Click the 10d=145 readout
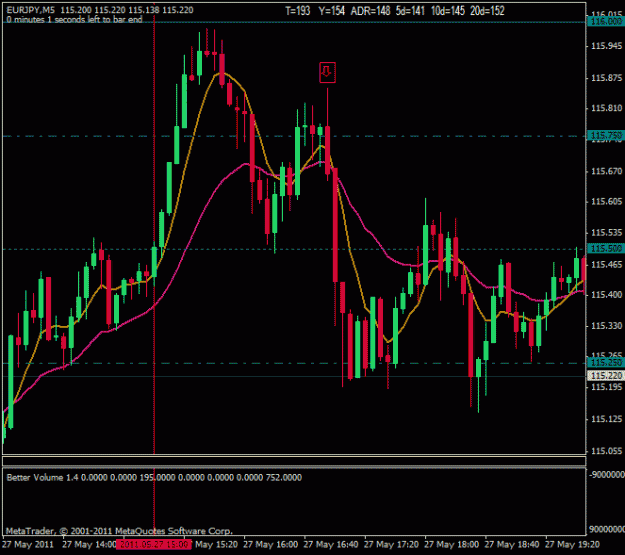Image resolution: width=625 pixels, height=555 pixels. click(448, 11)
